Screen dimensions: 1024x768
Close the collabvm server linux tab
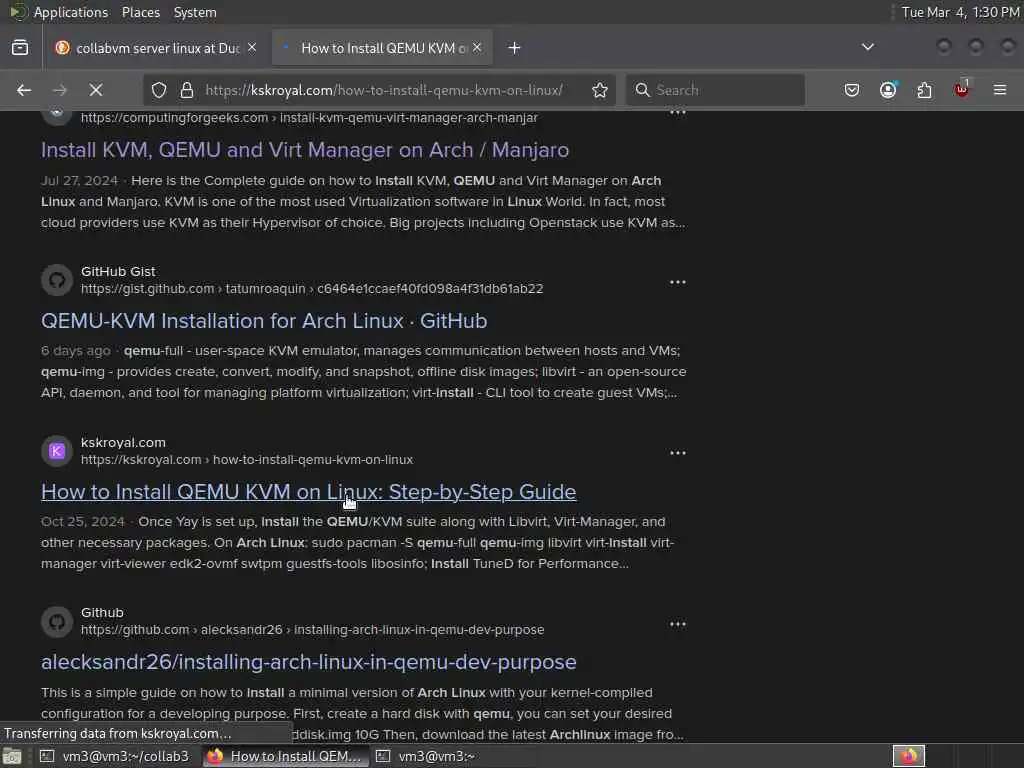[252, 48]
